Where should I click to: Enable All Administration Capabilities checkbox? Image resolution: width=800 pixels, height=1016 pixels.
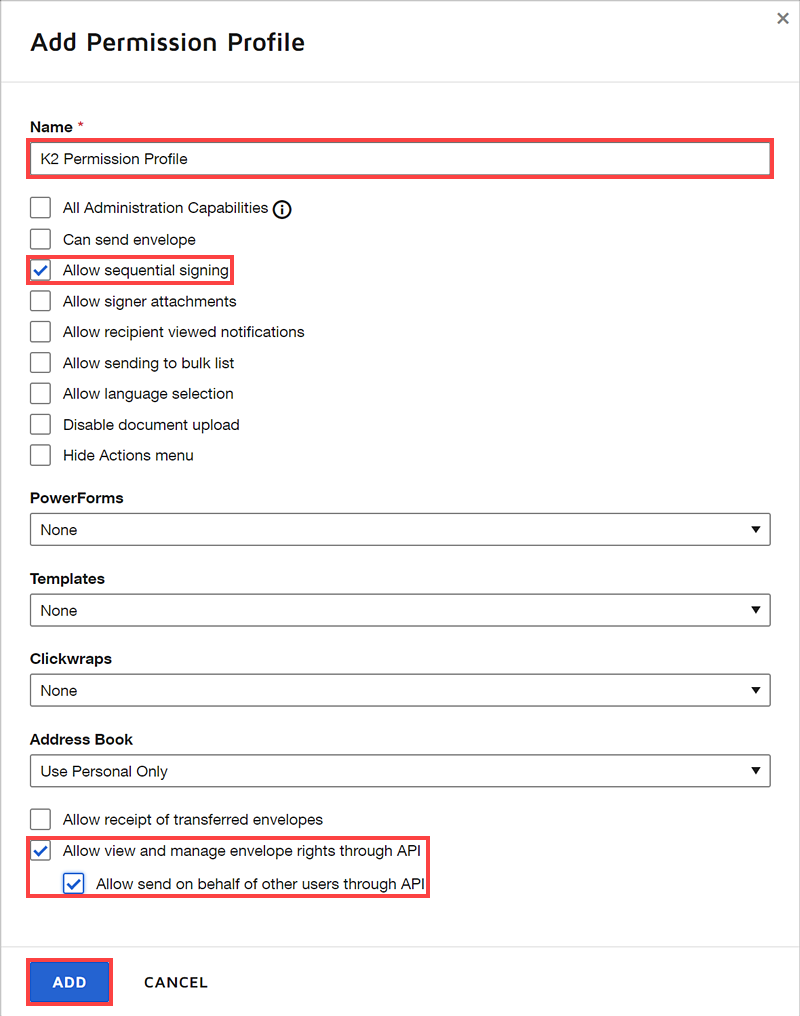coord(40,208)
